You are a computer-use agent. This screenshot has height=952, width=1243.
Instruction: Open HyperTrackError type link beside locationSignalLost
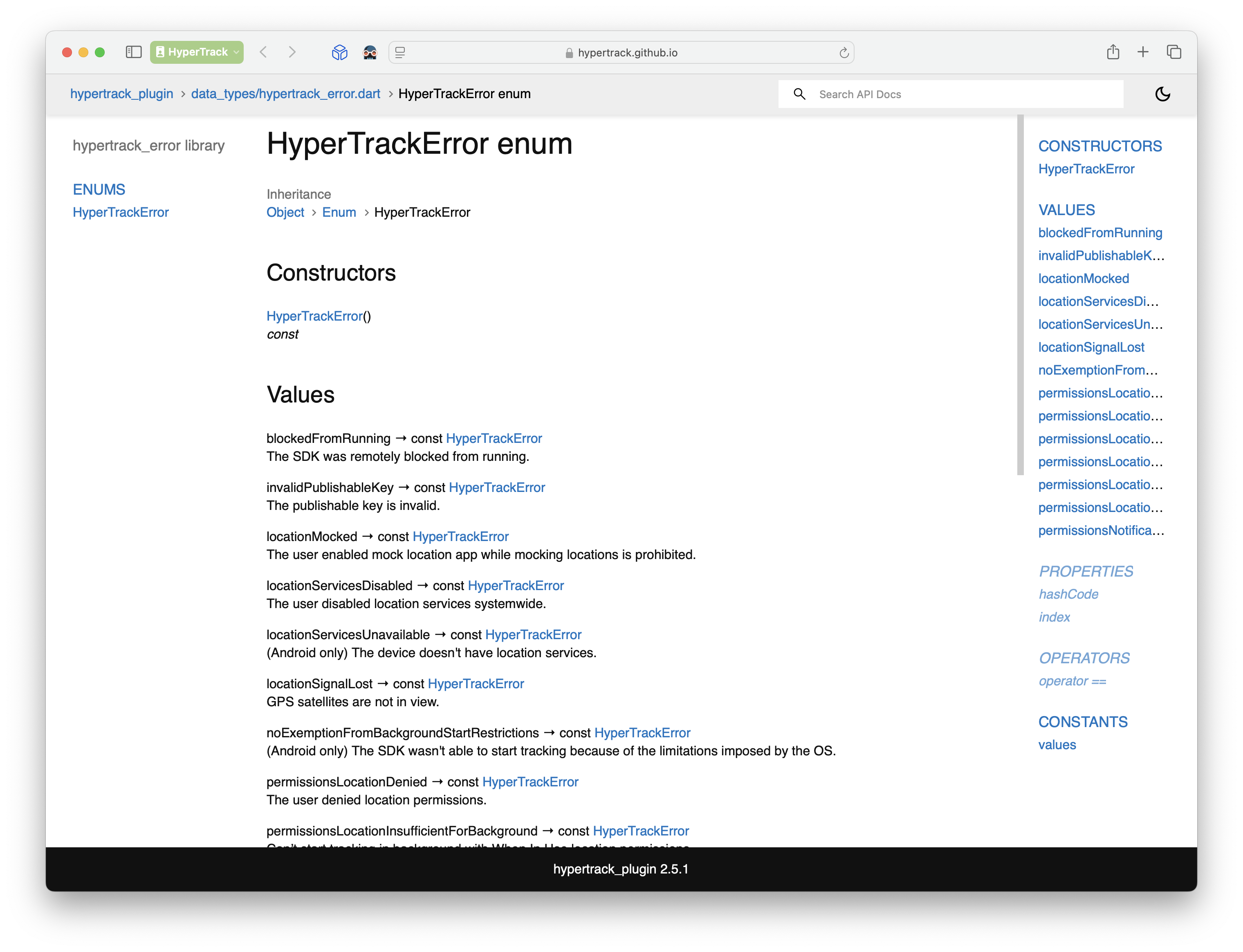coord(476,684)
